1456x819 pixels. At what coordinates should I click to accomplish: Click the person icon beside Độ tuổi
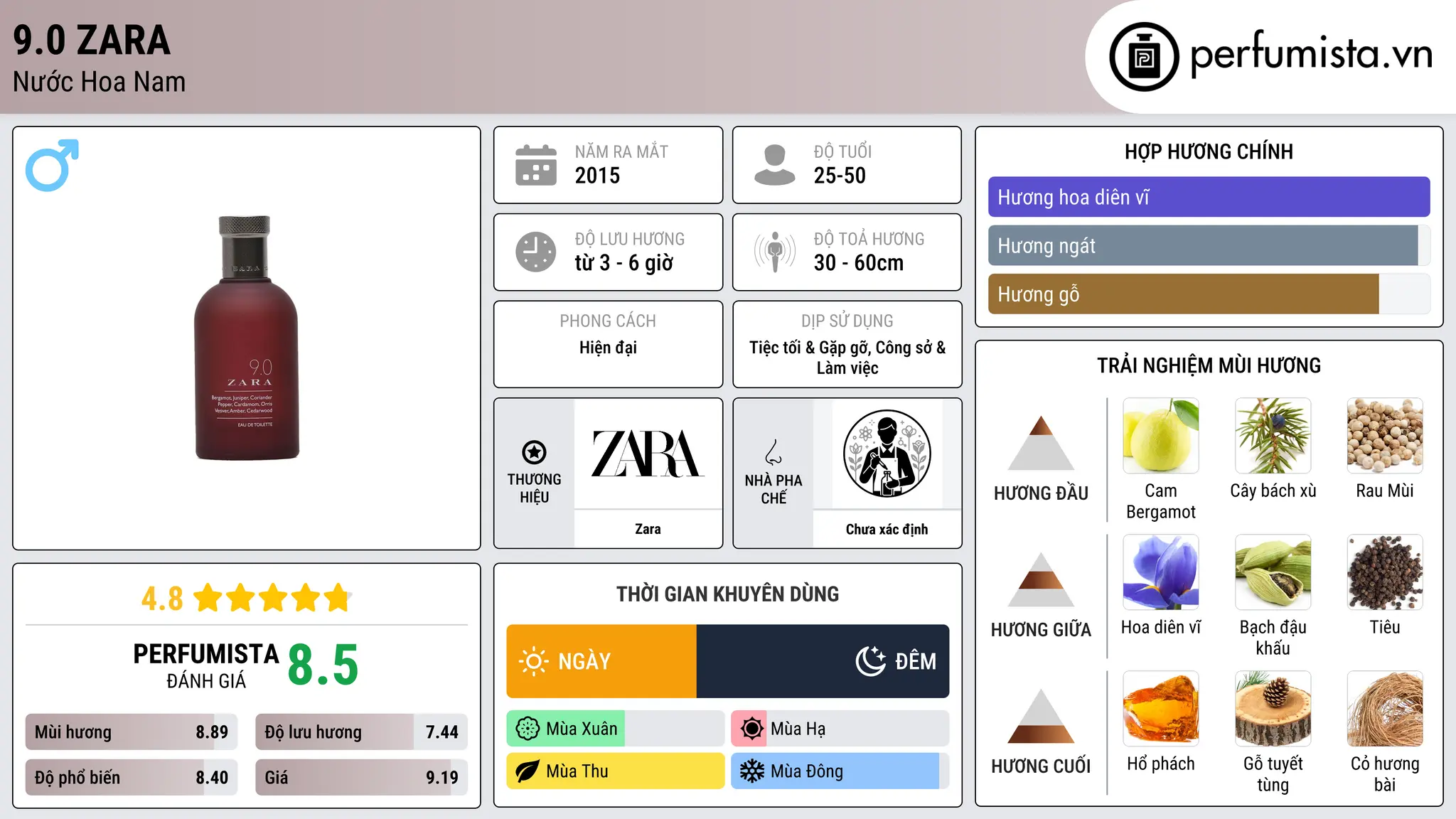click(775, 165)
